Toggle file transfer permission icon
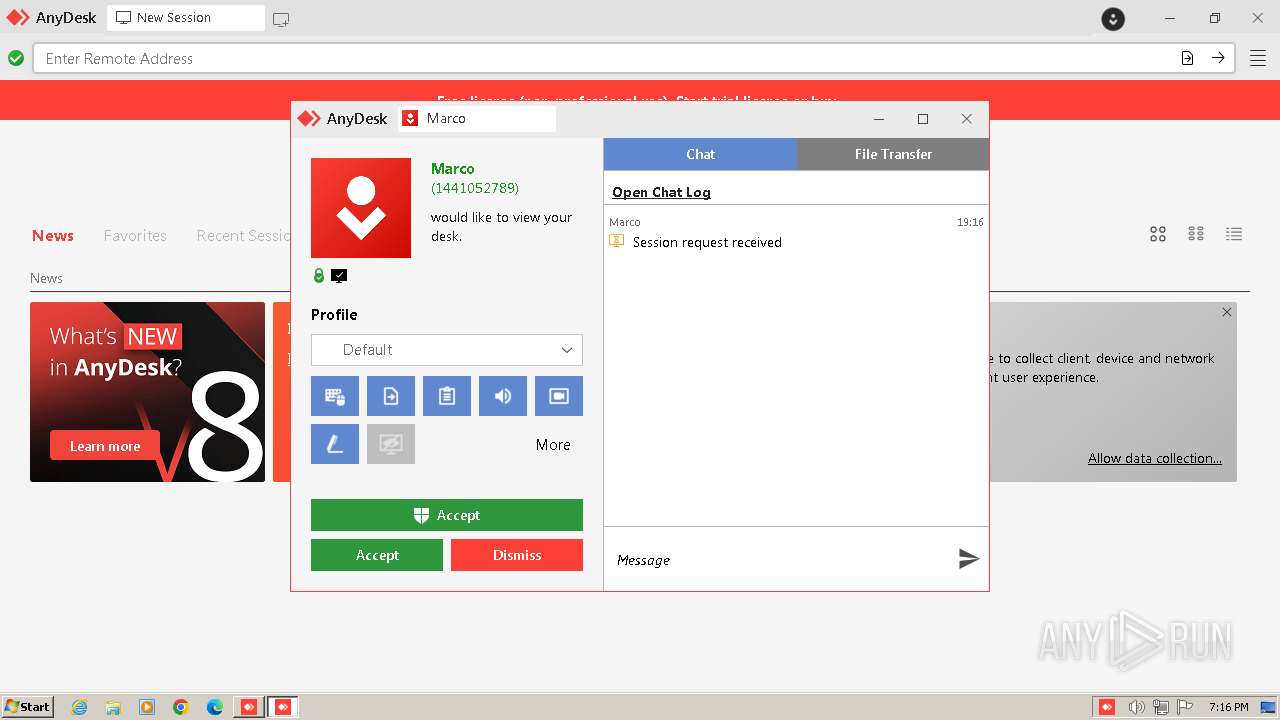Image resolution: width=1280 pixels, height=720 pixels. coord(391,396)
